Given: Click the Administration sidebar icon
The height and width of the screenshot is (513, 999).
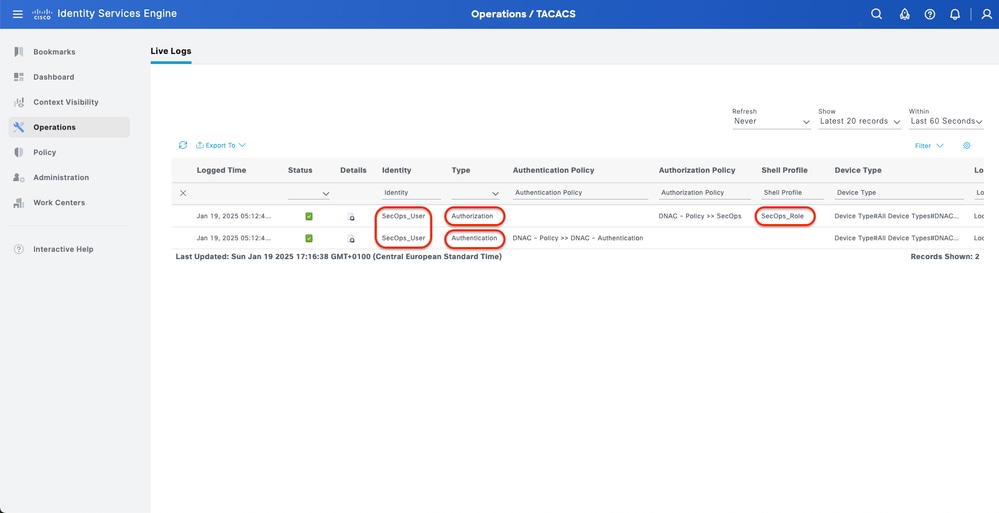Looking at the screenshot, I should point(18,178).
